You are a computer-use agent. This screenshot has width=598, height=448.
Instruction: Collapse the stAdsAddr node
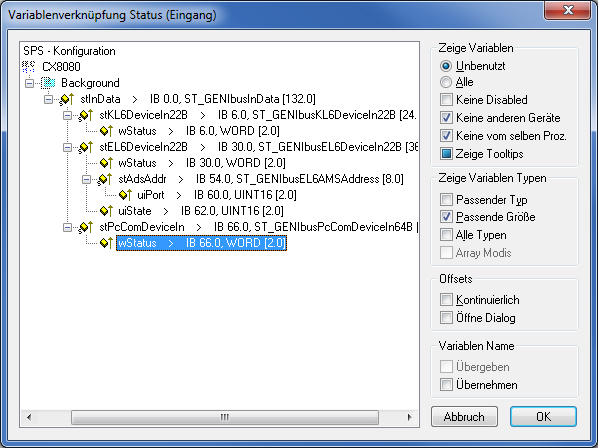87,179
